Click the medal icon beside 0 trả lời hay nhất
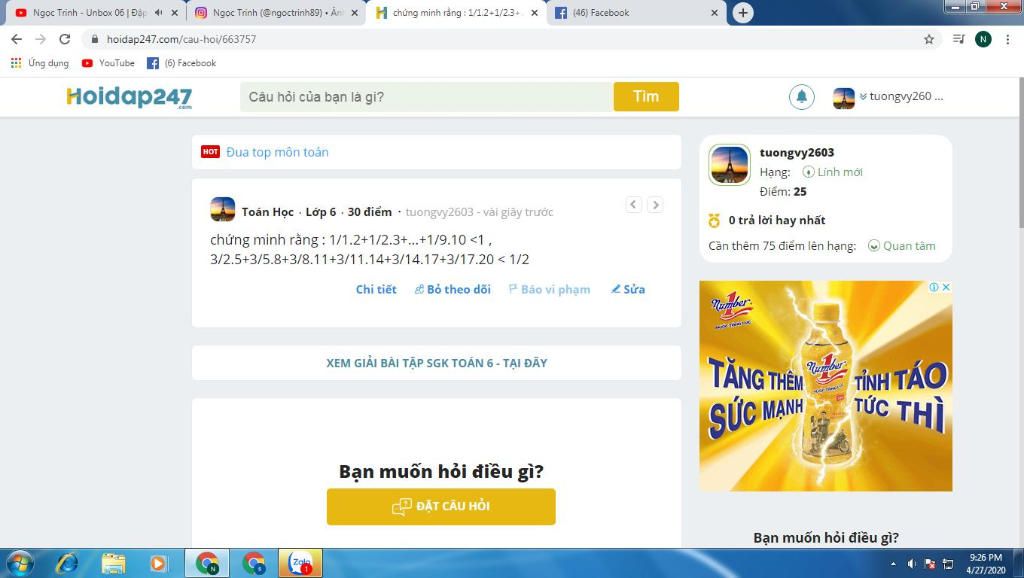1024x578 pixels. tap(714, 221)
